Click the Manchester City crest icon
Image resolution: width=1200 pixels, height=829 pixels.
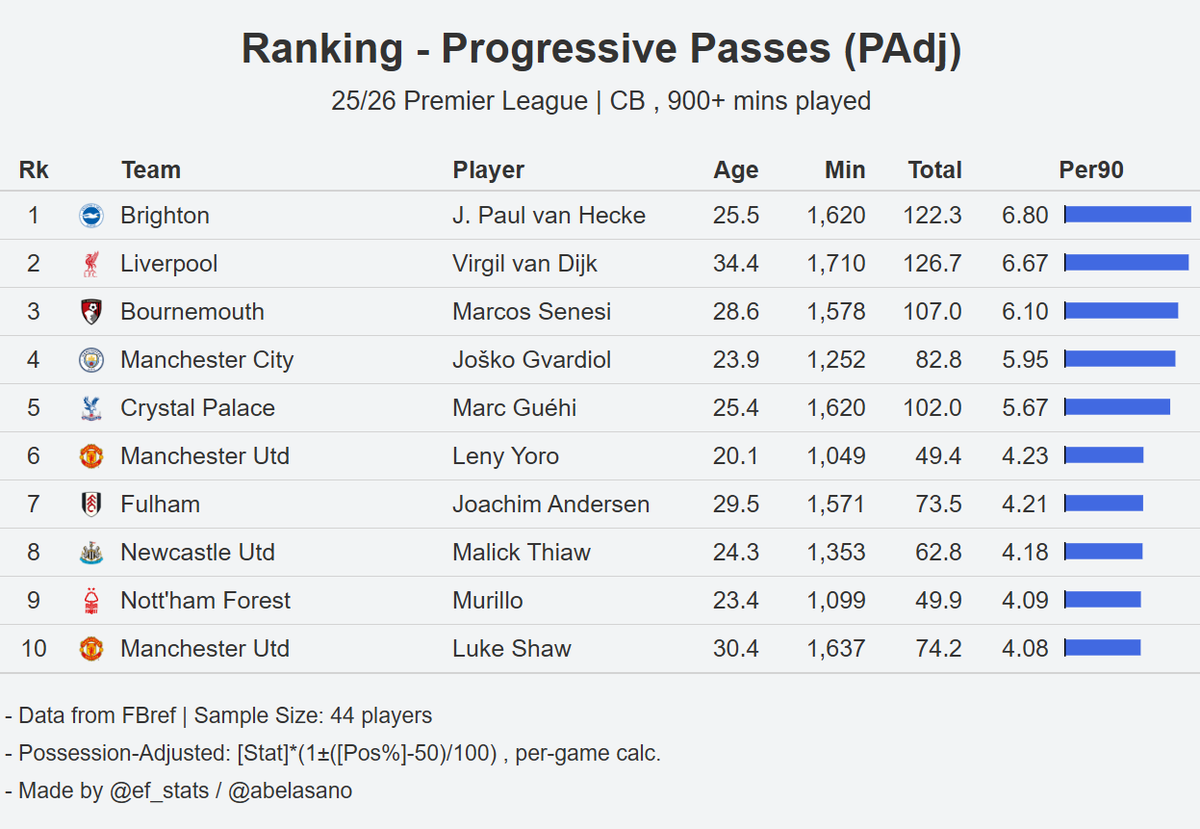click(x=91, y=360)
